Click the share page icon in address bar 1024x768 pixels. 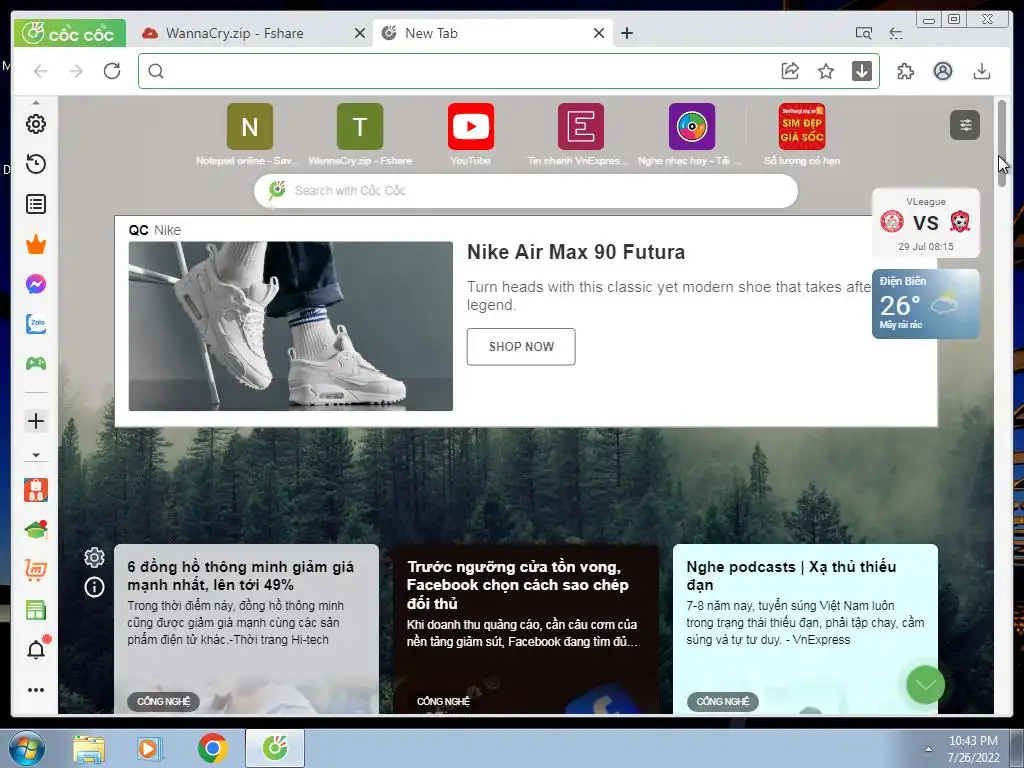pyautogui.click(x=790, y=71)
